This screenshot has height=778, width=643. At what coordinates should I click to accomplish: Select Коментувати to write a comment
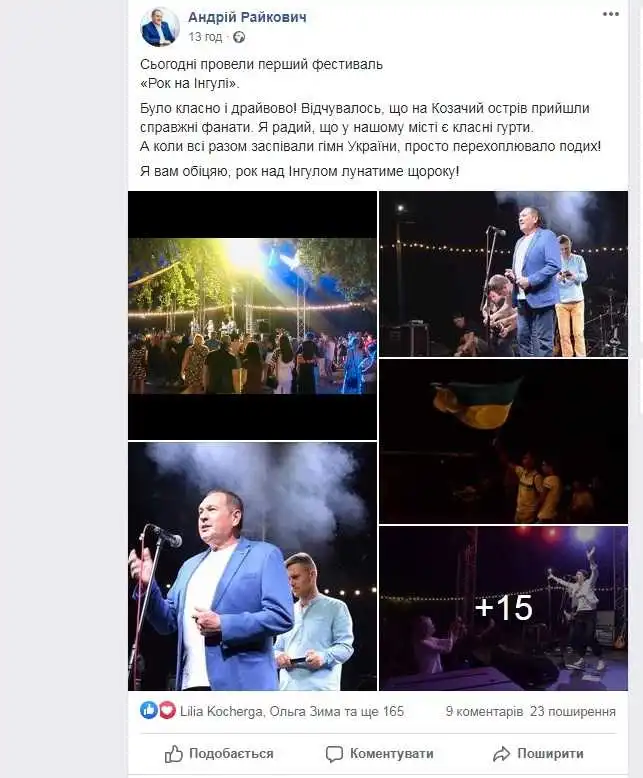pyautogui.click(x=380, y=754)
